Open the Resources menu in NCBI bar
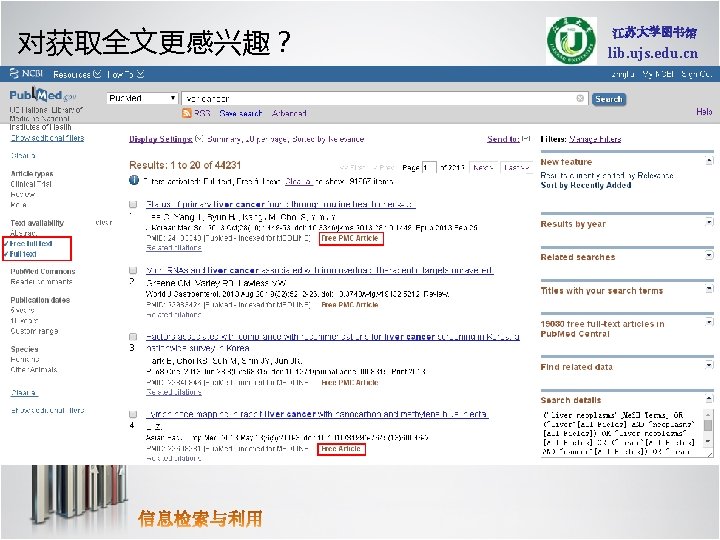The image size is (720, 540). click(77, 74)
